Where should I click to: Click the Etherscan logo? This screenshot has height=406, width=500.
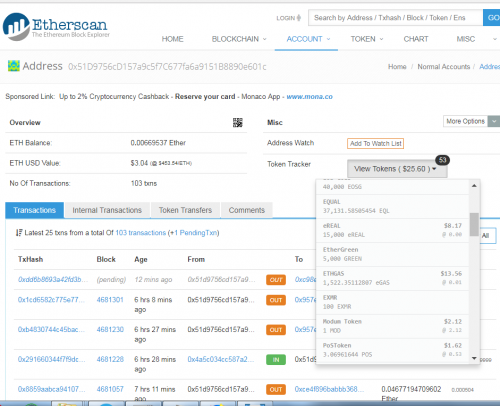pos(56,27)
